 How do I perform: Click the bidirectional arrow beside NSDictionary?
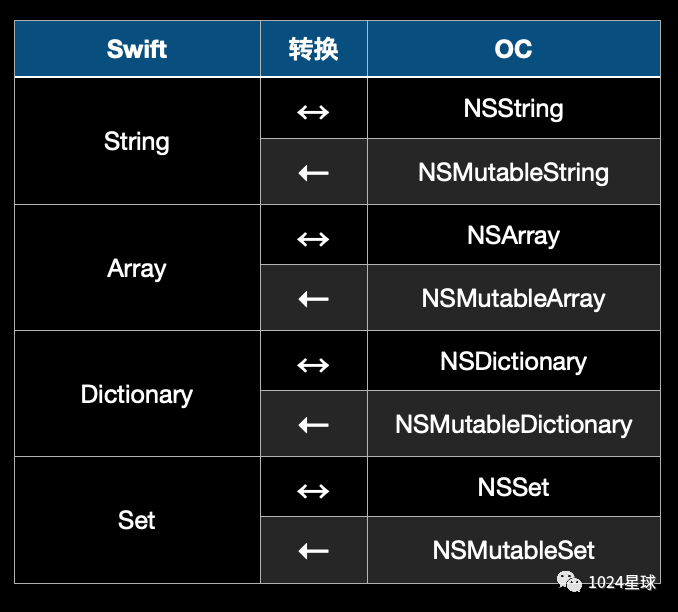coord(313,365)
